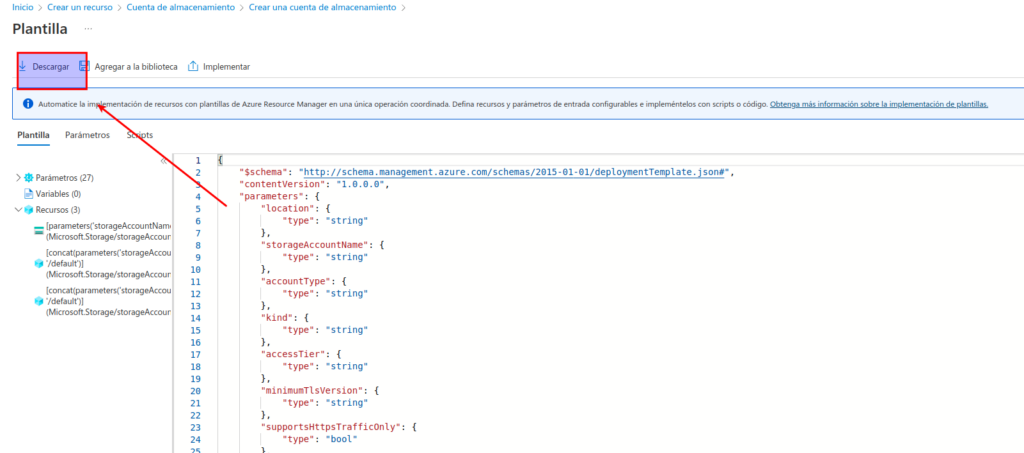
Task: Click line number 1 in editor gutter
Action: (198, 161)
